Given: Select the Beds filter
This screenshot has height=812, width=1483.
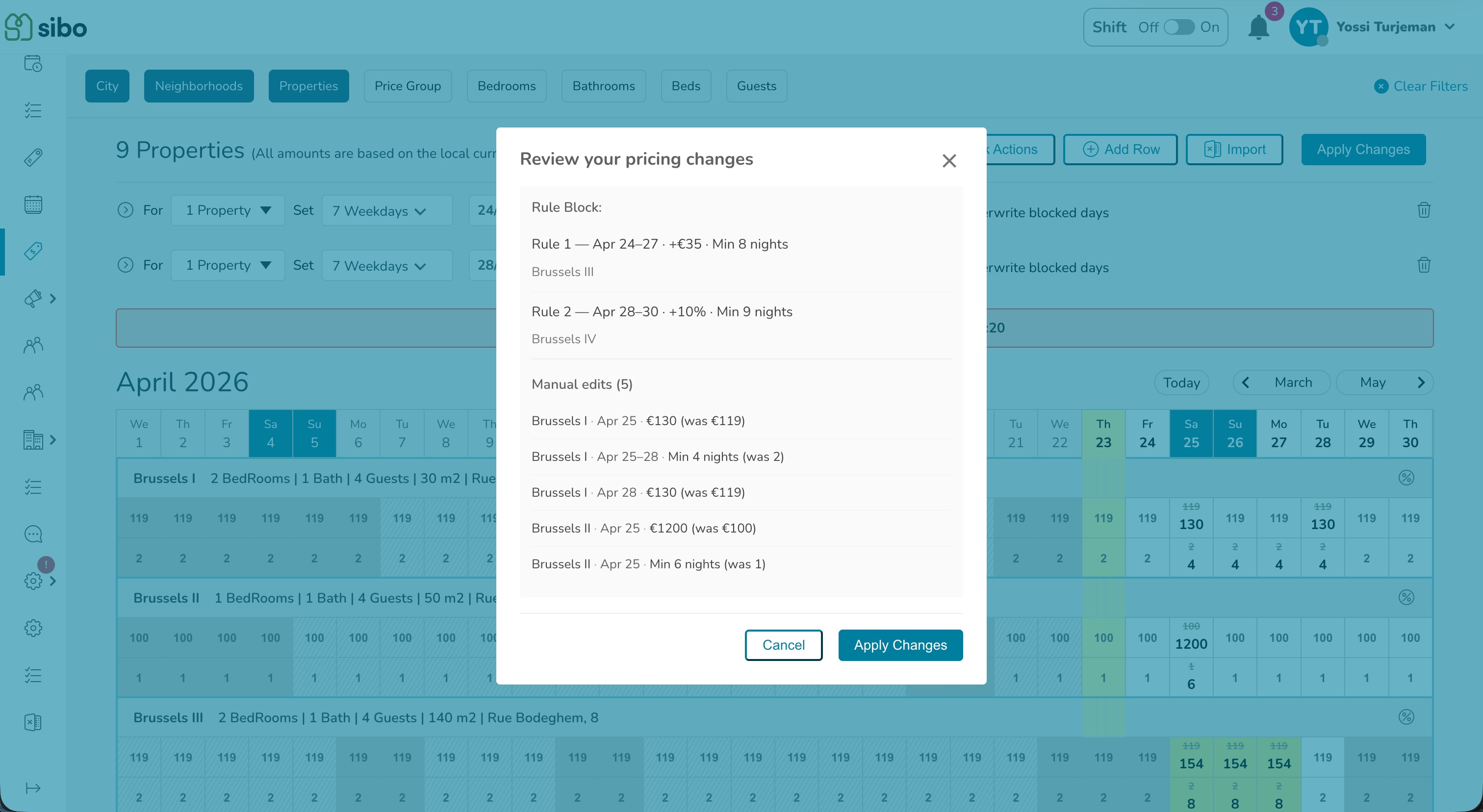Looking at the screenshot, I should (x=686, y=86).
